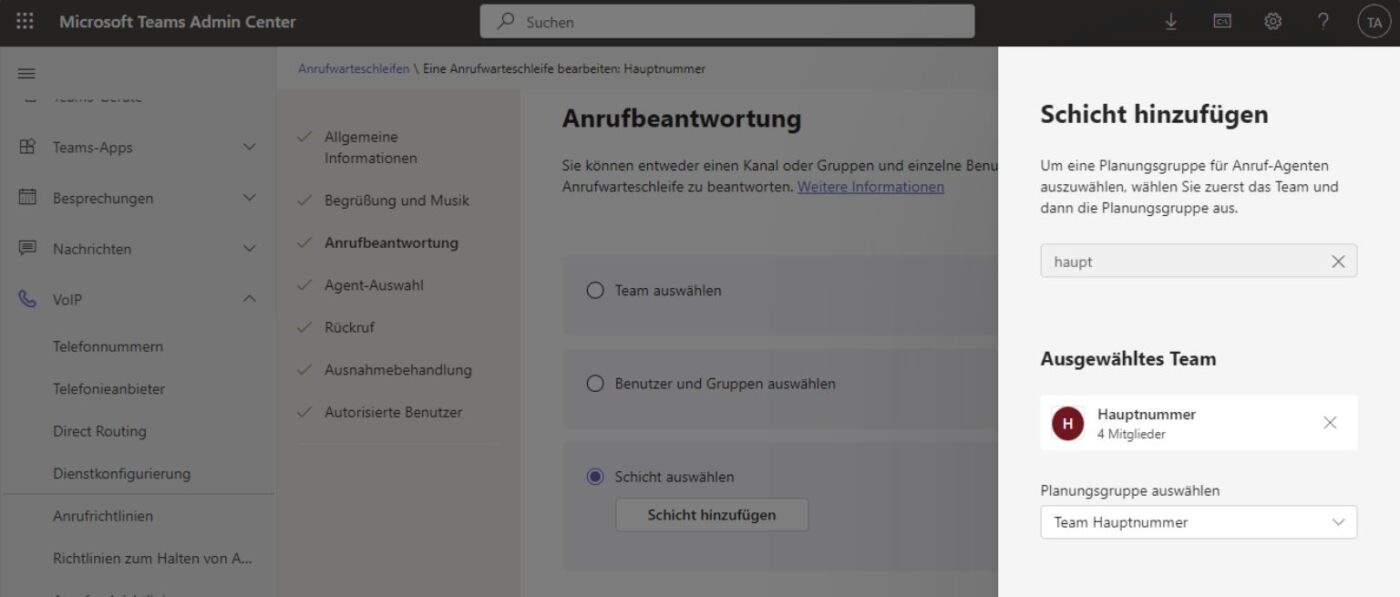
Task: Open the app launcher grid icon
Action: coord(24,20)
